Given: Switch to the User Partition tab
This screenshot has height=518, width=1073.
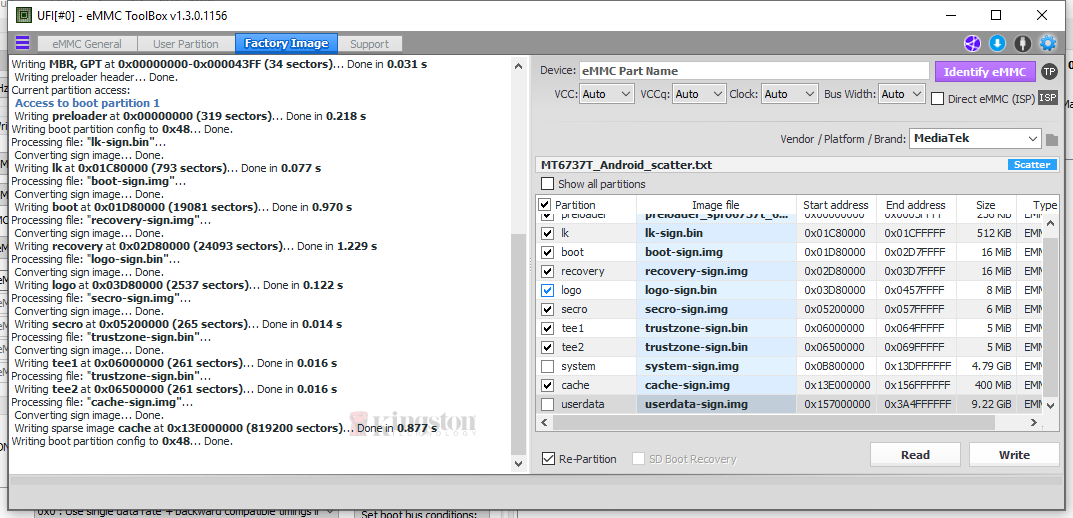Looking at the screenshot, I should tap(185, 44).
